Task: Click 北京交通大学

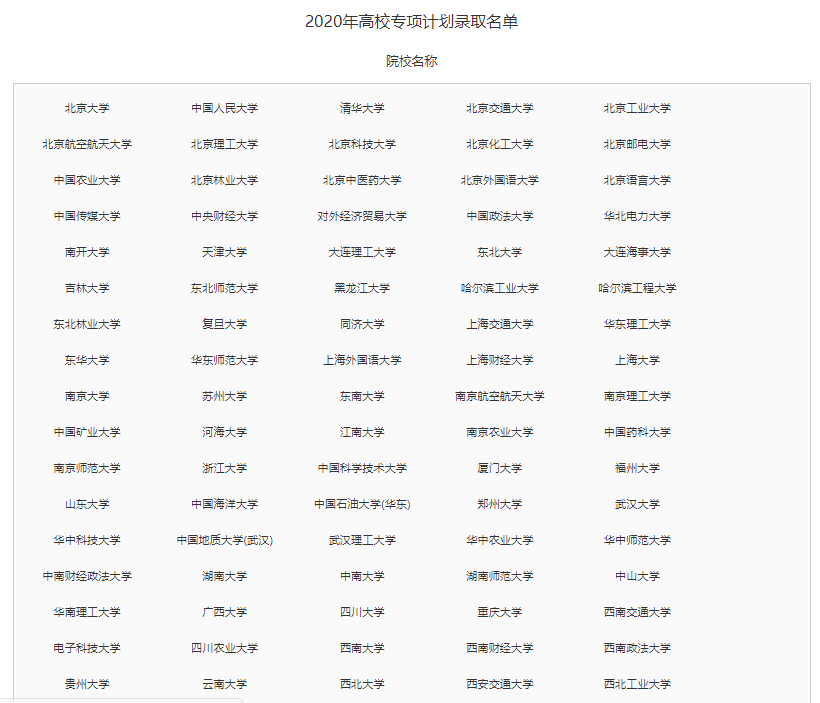Action: (x=499, y=108)
